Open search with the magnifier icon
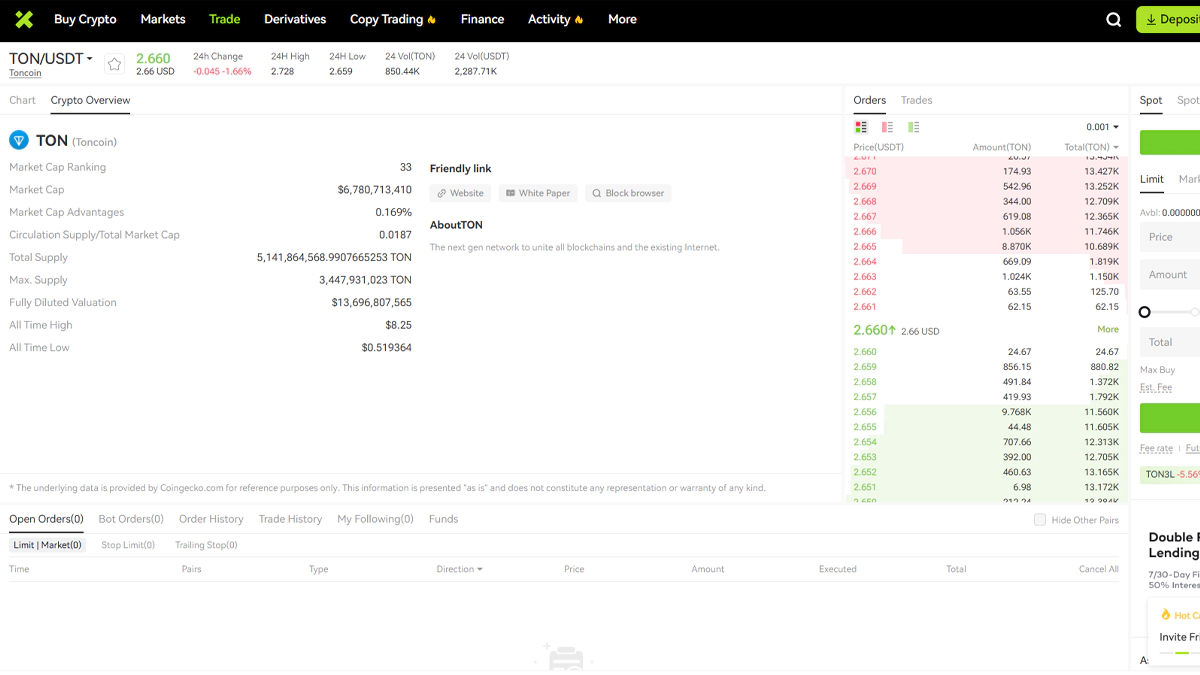Viewport: 1200px width, 675px height. pyautogui.click(x=1113, y=20)
